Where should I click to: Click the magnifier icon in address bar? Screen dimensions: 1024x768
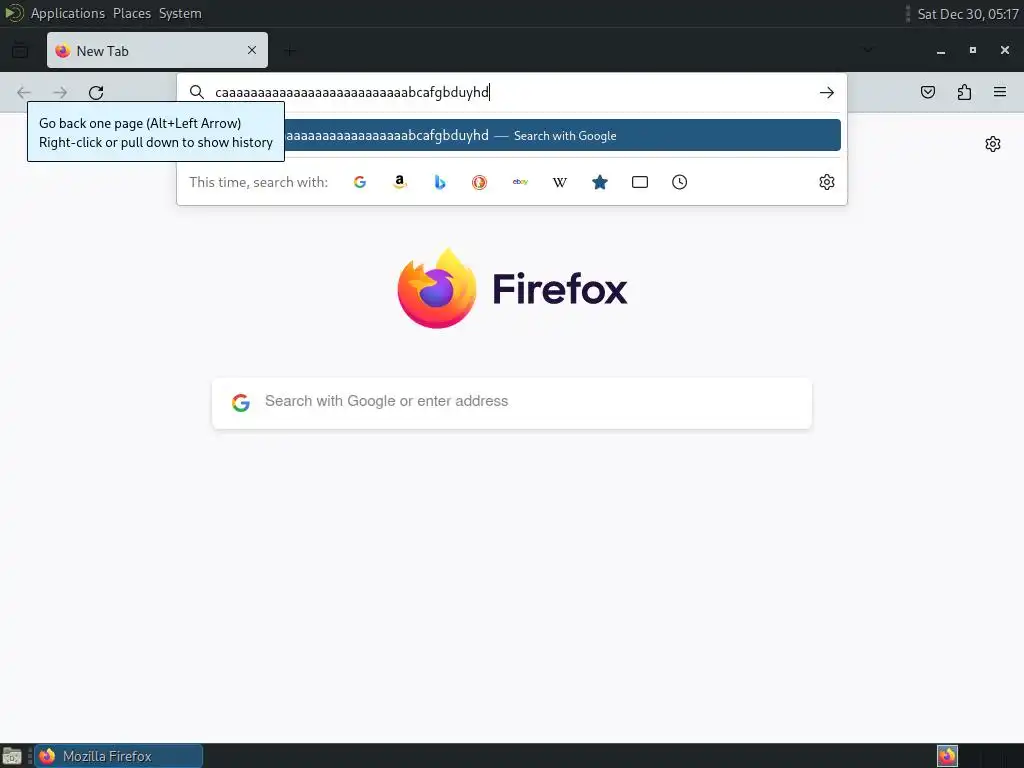[x=197, y=93]
